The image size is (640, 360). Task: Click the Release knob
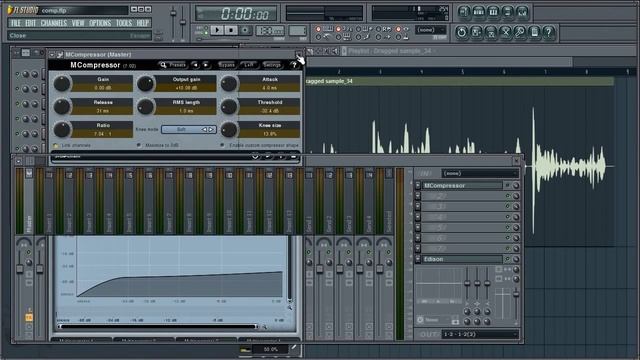[x=62, y=106]
